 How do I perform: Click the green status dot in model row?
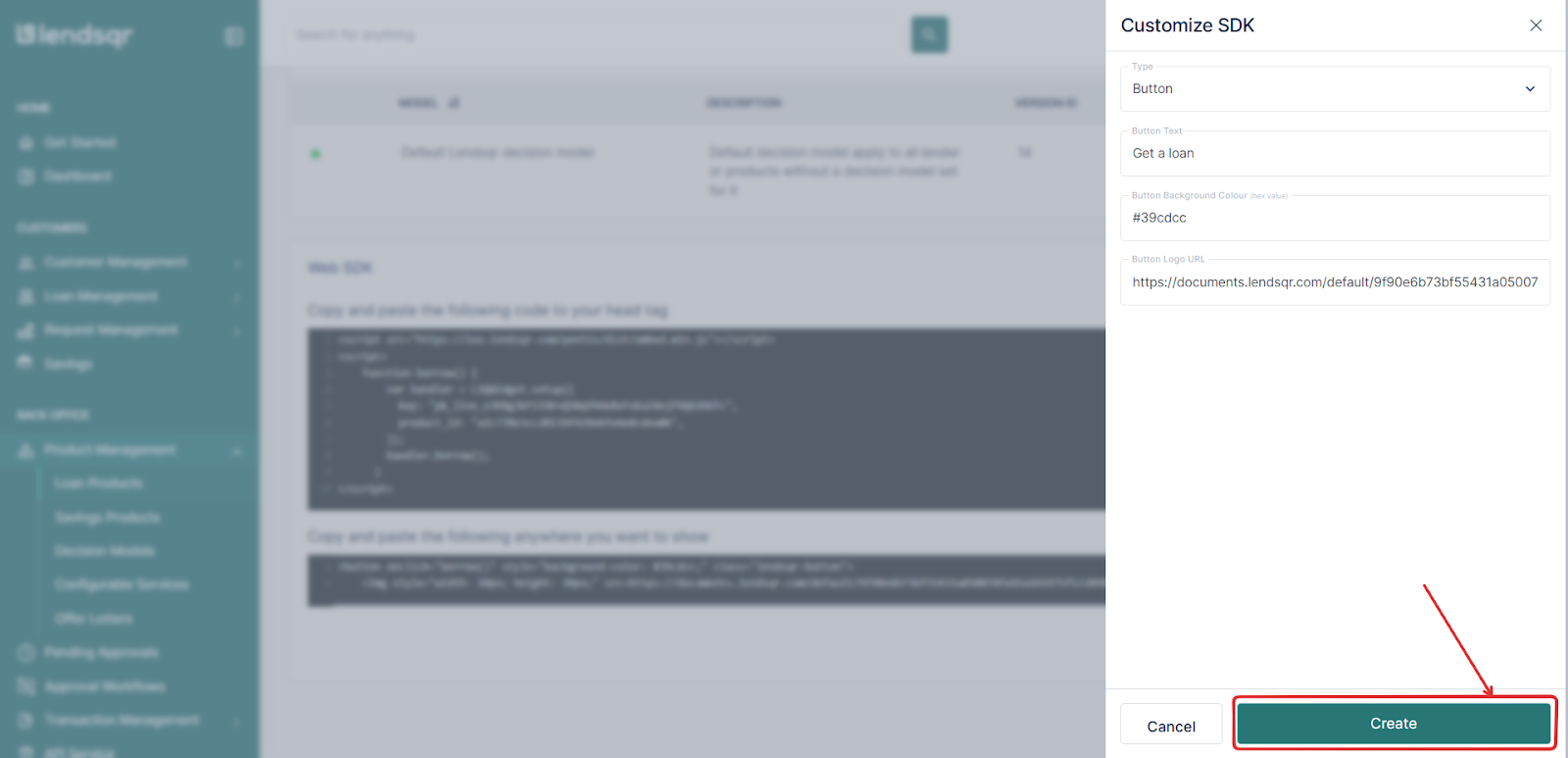316,153
